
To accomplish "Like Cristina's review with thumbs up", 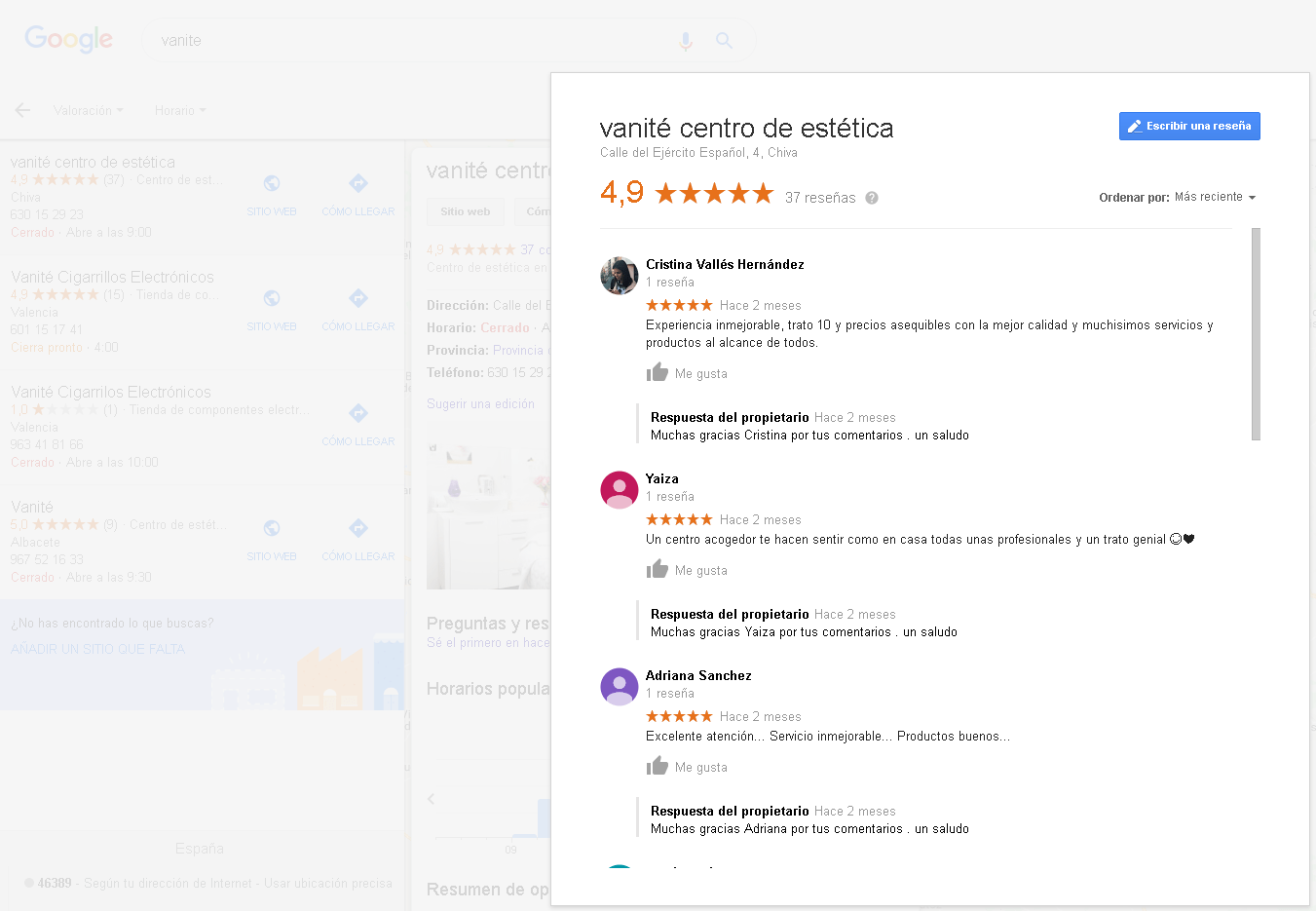I will pos(658,372).
